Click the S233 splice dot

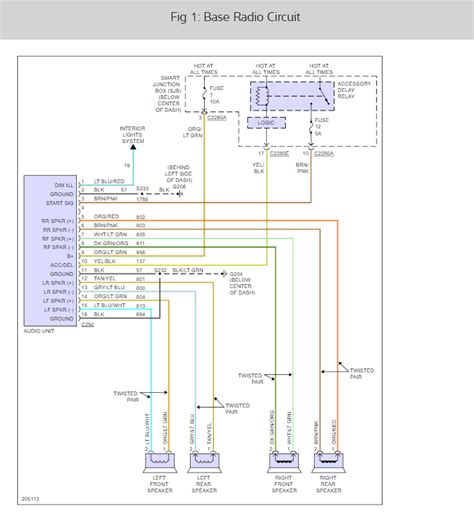142,194
